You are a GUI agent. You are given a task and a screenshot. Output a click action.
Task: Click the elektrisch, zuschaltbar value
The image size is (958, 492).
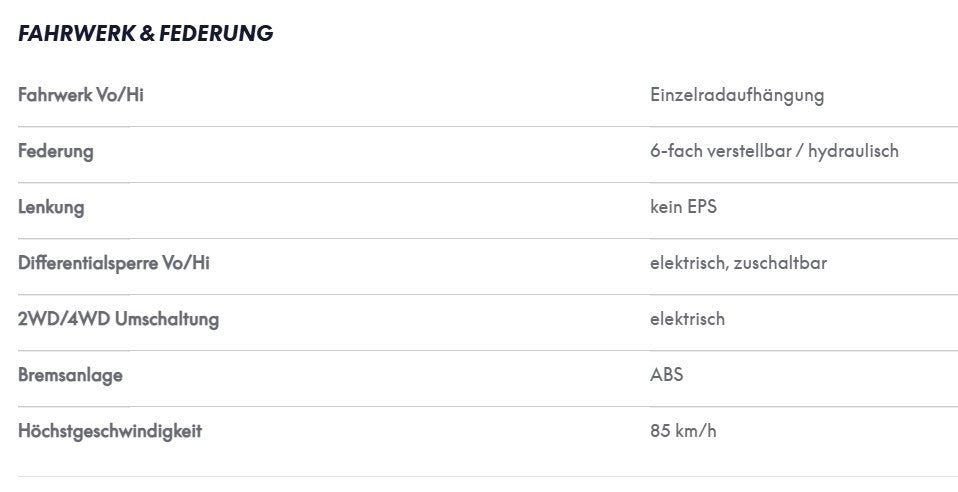click(x=738, y=263)
